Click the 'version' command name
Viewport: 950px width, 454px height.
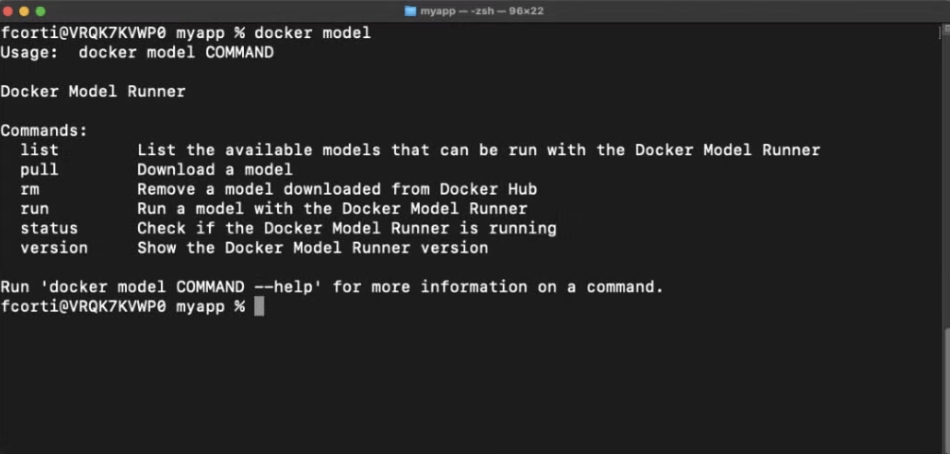click(x=54, y=247)
